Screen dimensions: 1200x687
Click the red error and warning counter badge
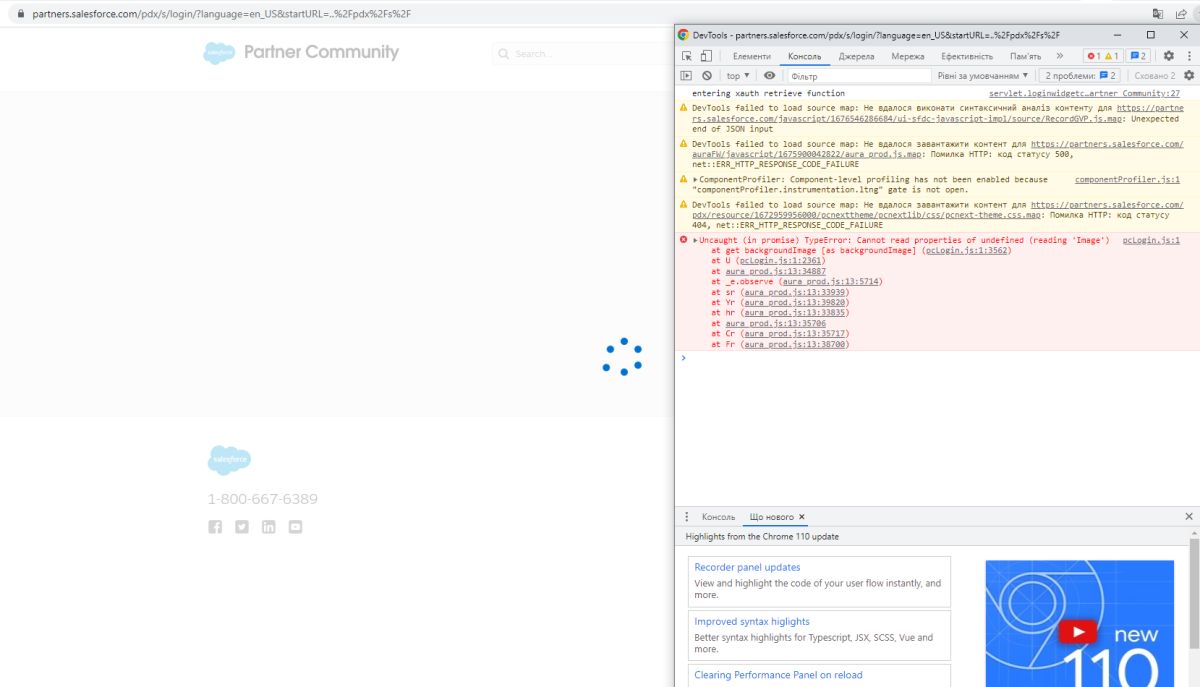[1103, 56]
